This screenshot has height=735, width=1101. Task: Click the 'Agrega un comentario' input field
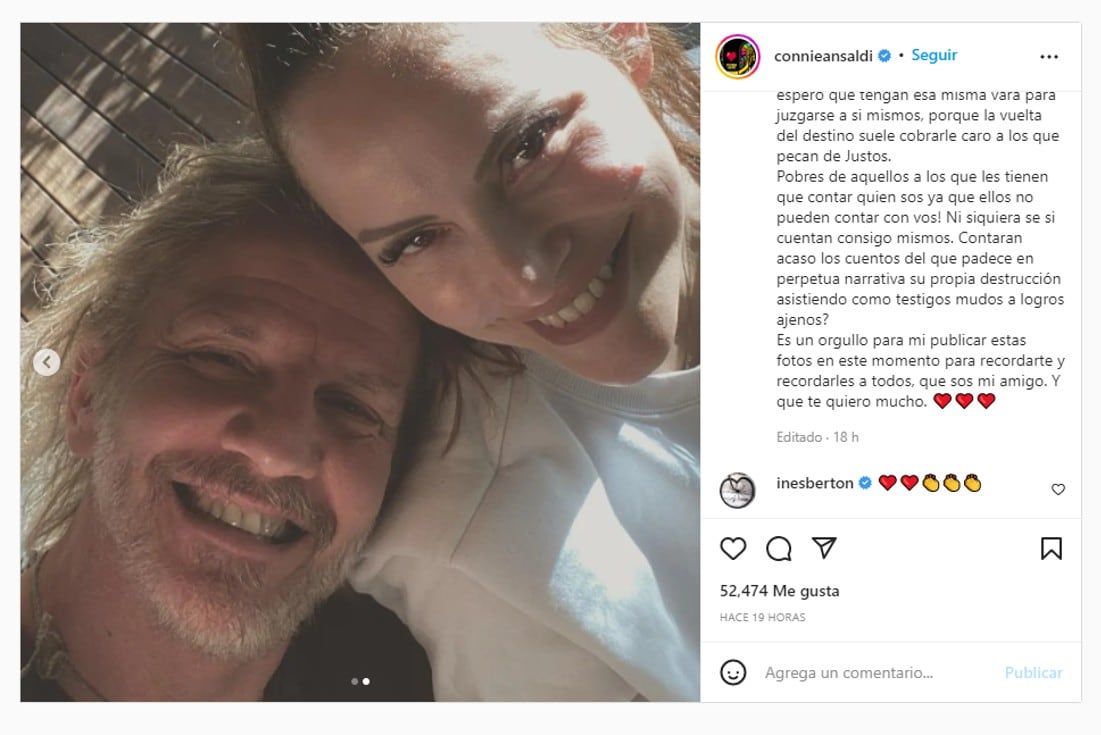(x=860, y=672)
